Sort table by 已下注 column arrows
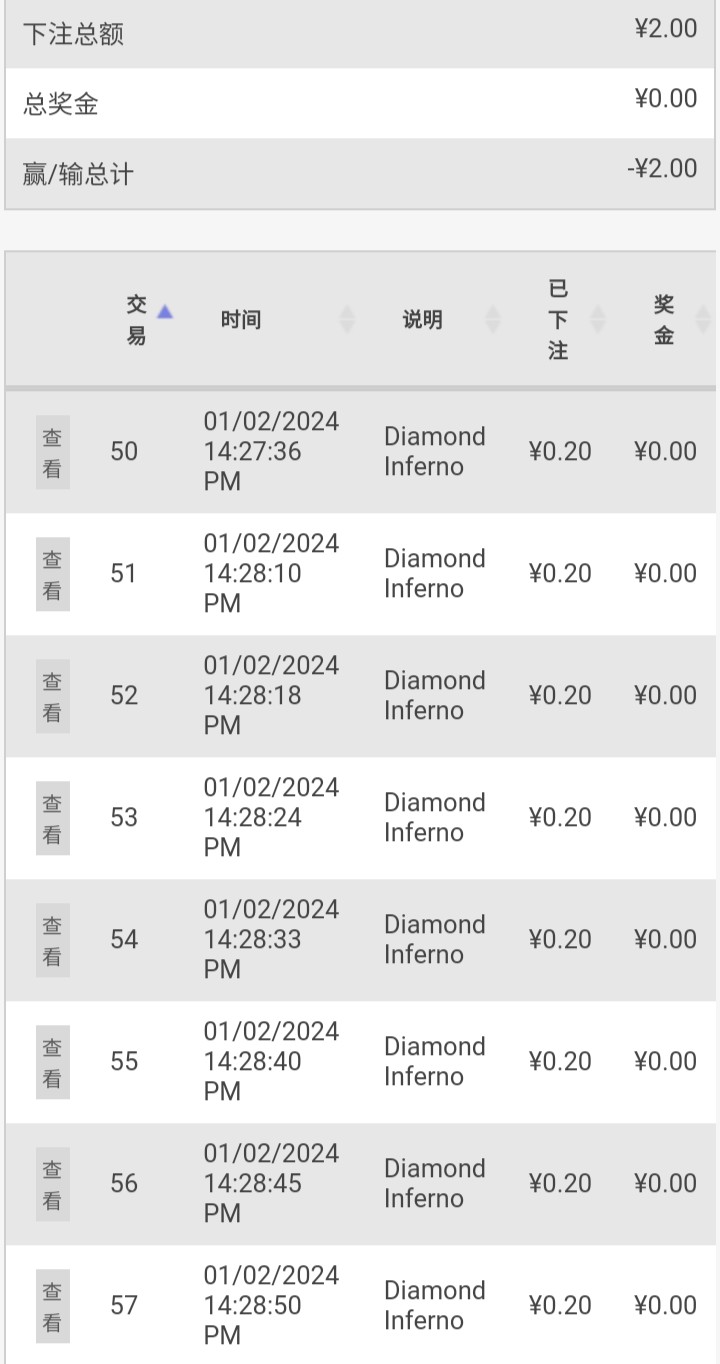 click(598, 320)
